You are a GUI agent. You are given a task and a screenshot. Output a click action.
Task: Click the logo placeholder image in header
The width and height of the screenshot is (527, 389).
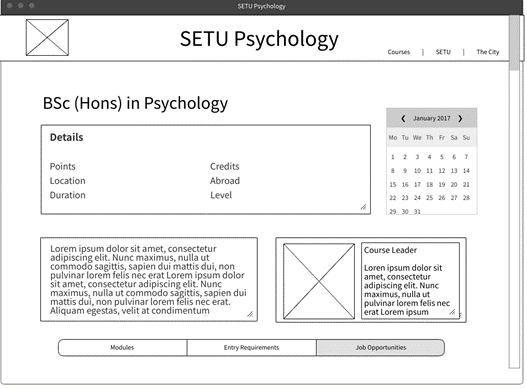coord(47,37)
